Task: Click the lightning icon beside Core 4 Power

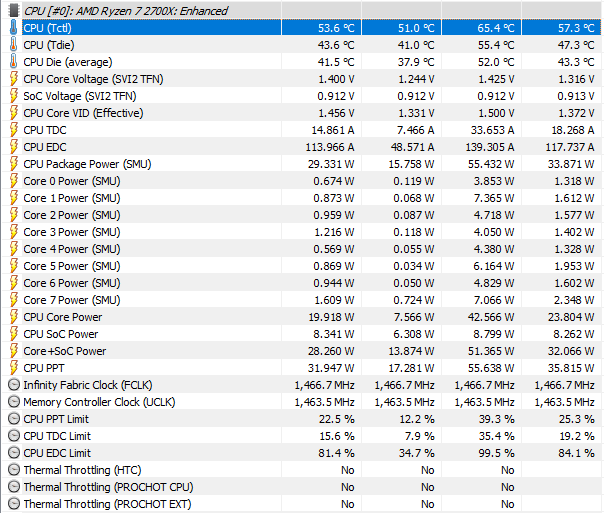Action: [x=13, y=249]
